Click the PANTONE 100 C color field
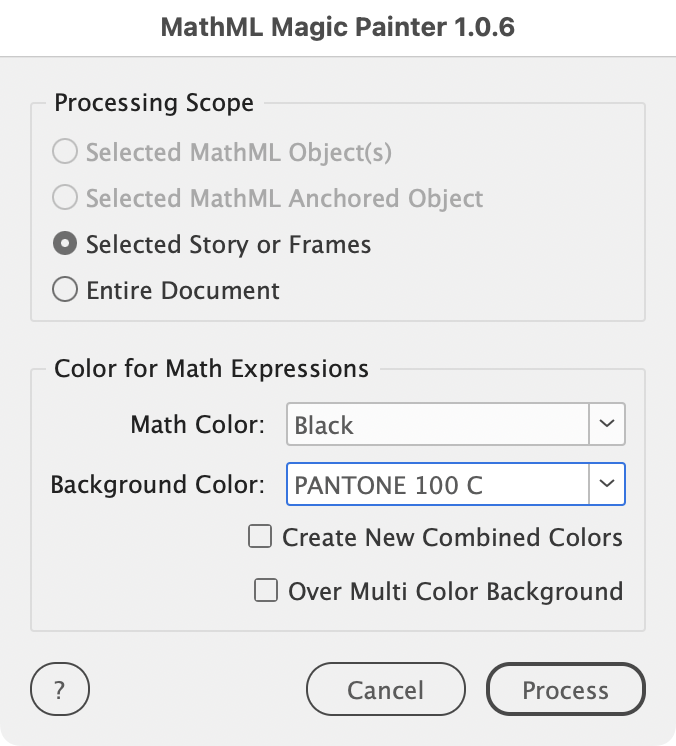 coord(437,485)
